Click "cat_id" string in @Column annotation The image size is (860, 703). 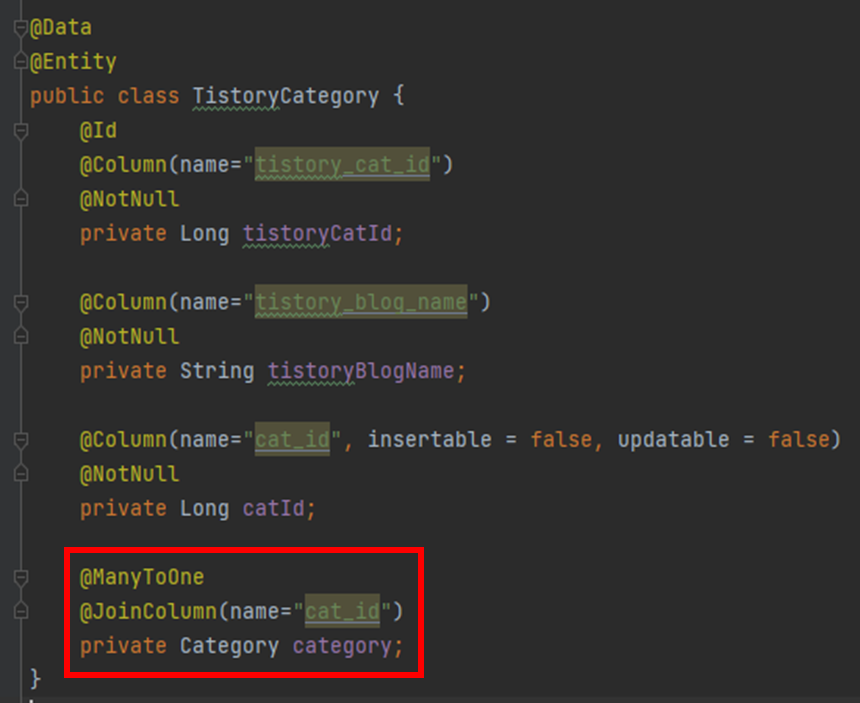coord(292,439)
